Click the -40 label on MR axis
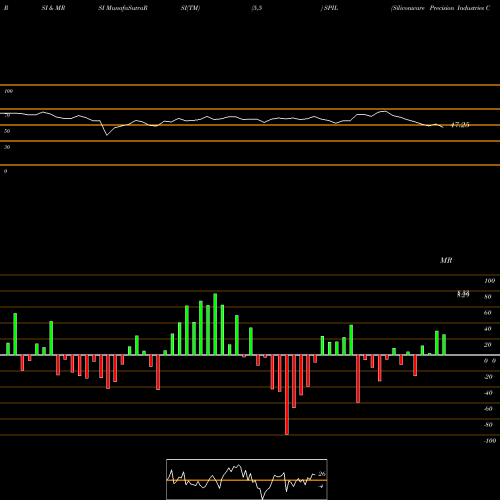Image resolution: width=500 pixels, height=500 pixels. coord(488,393)
